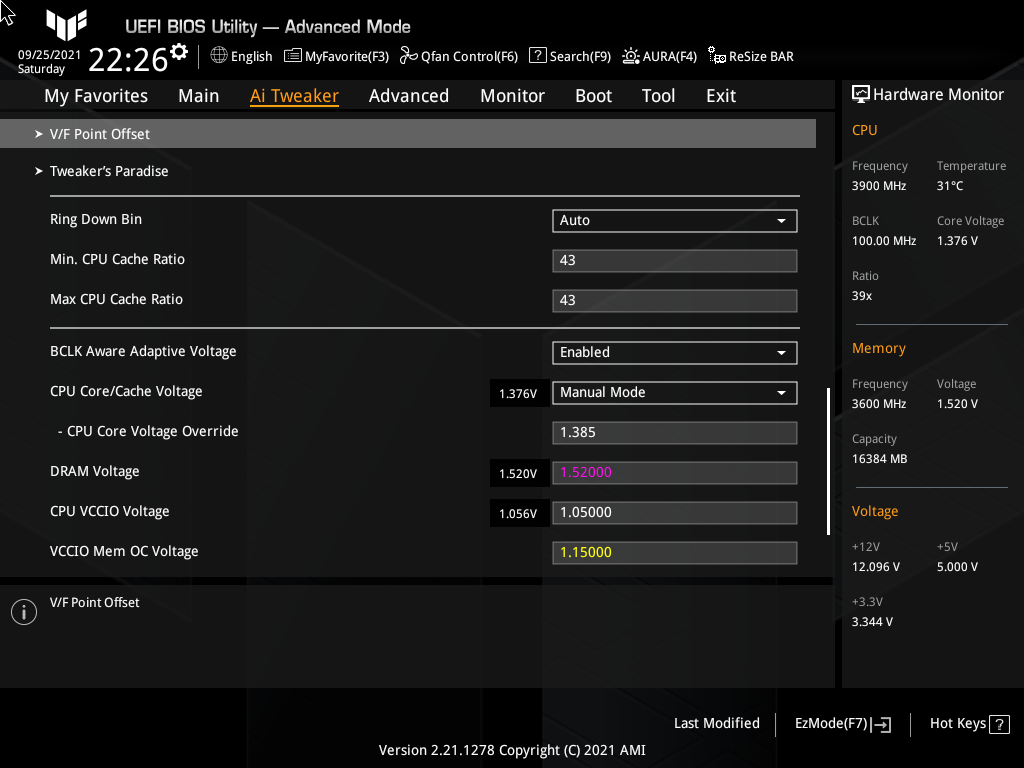The width and height of the screenshot is (1024, 768).
Task: Open the Ring Down Bin dropdown
Action: pyautogui.click(x=675, y=221)
